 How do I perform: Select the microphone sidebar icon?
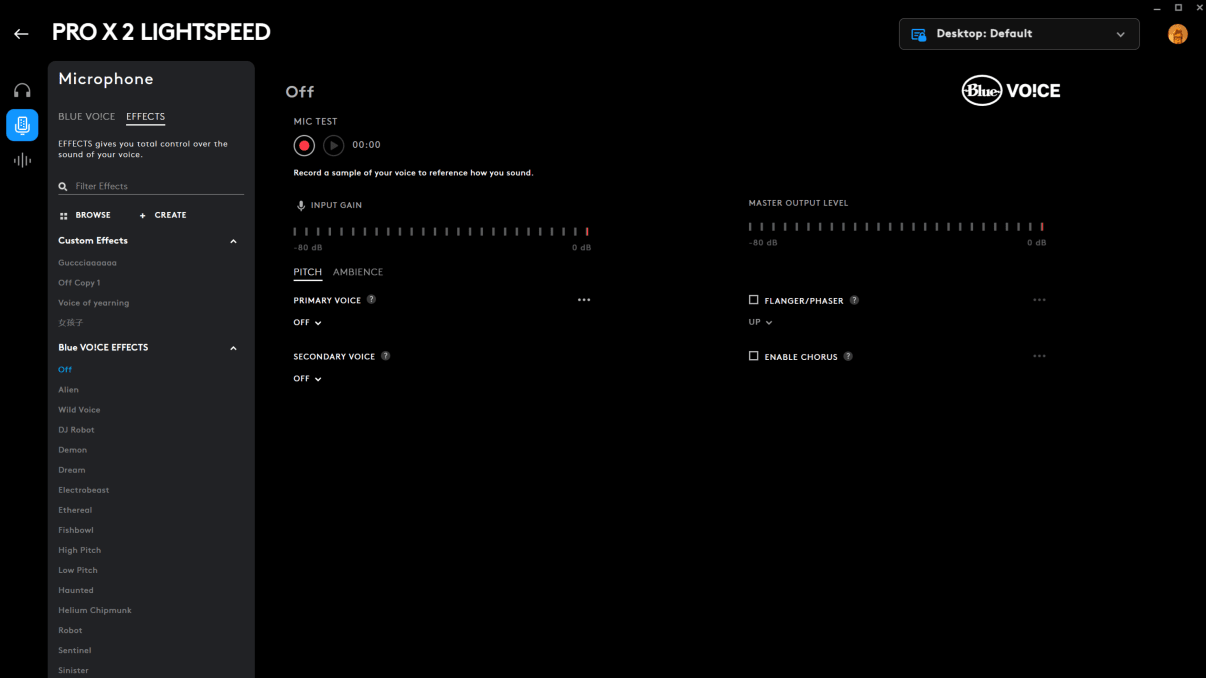click(x=22, y=125)
